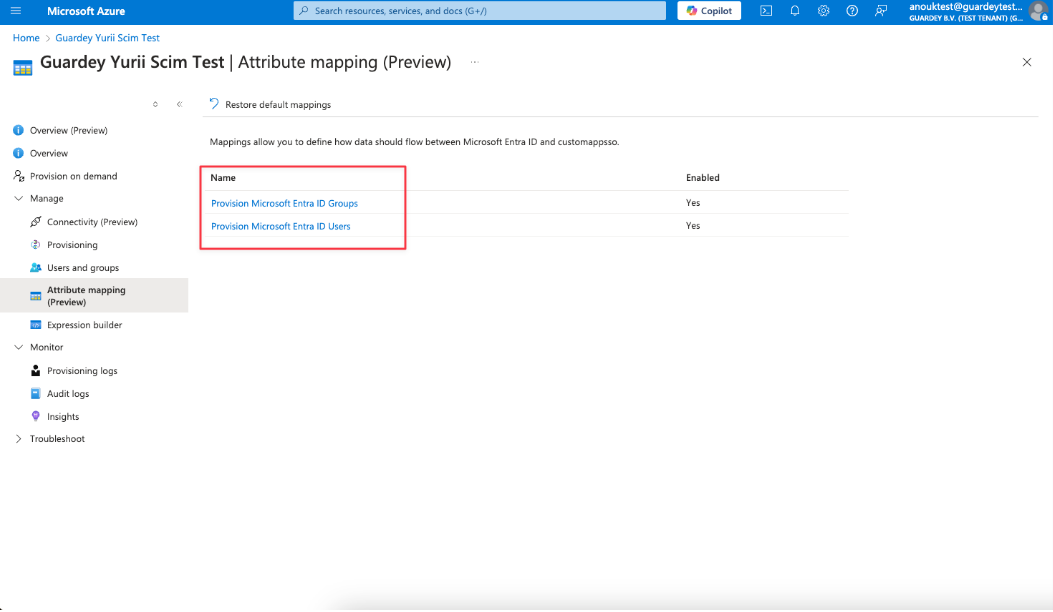Open the more options ellipsis beside title
Image resolution: width=1053 pixels, height=612 pixels.
(x=474, y=62)
